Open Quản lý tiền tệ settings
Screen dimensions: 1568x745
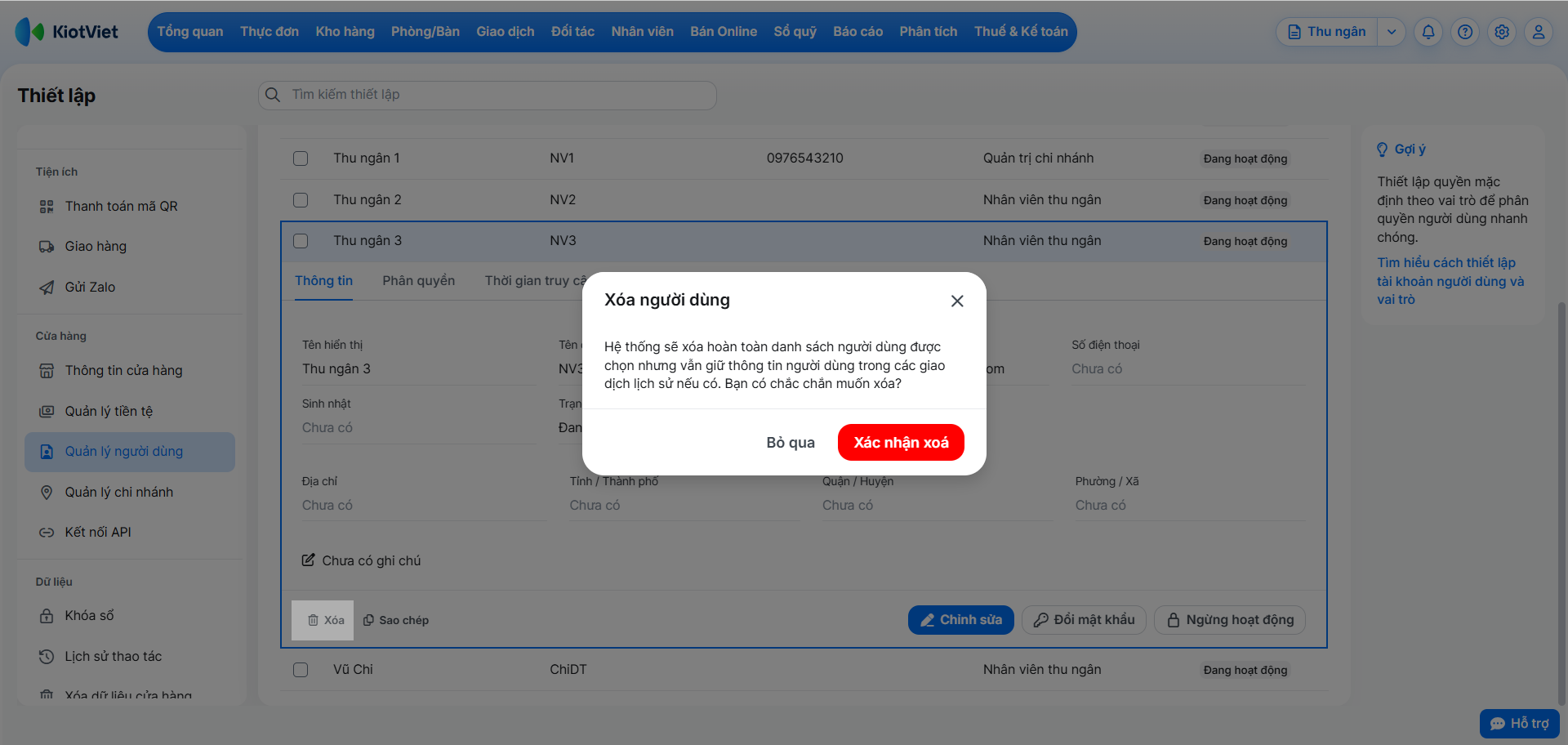(109, 412)
